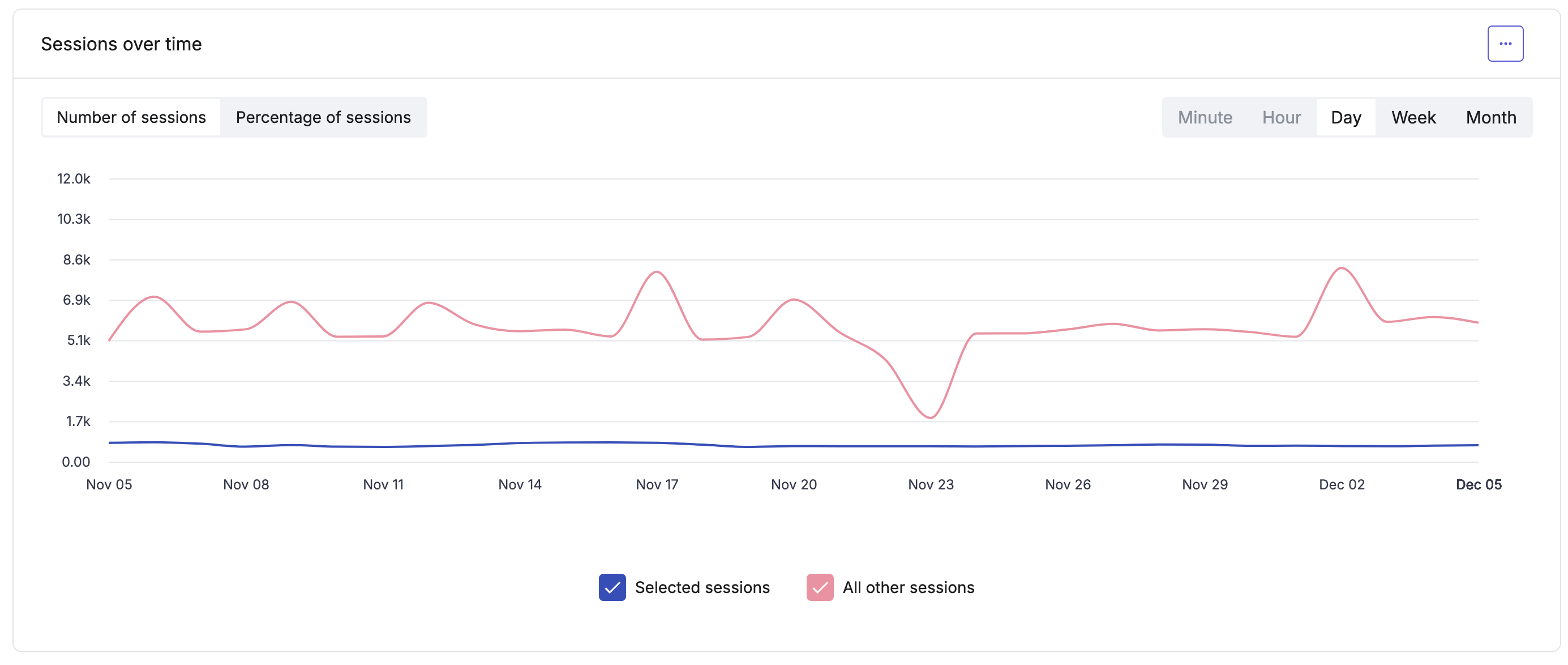Change time granularity to Month

[x=1490, y=117]
